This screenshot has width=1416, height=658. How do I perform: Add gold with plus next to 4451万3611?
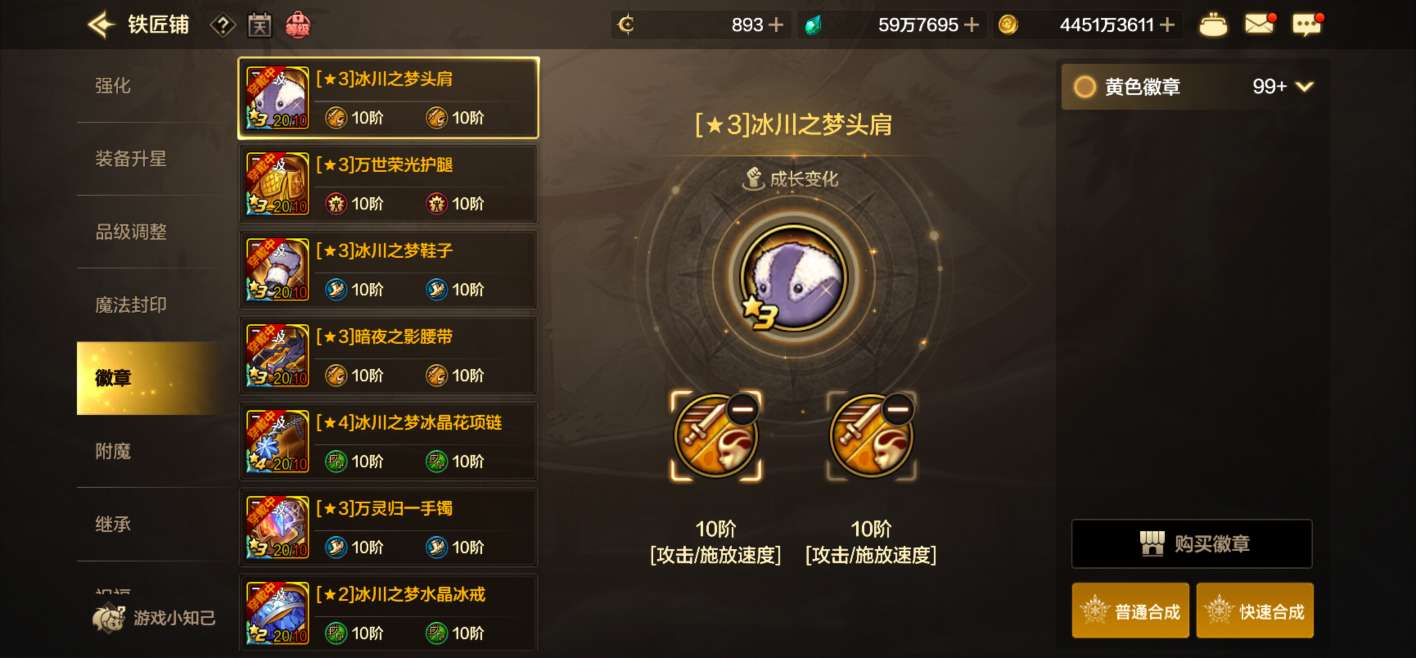pos(1167,25)
